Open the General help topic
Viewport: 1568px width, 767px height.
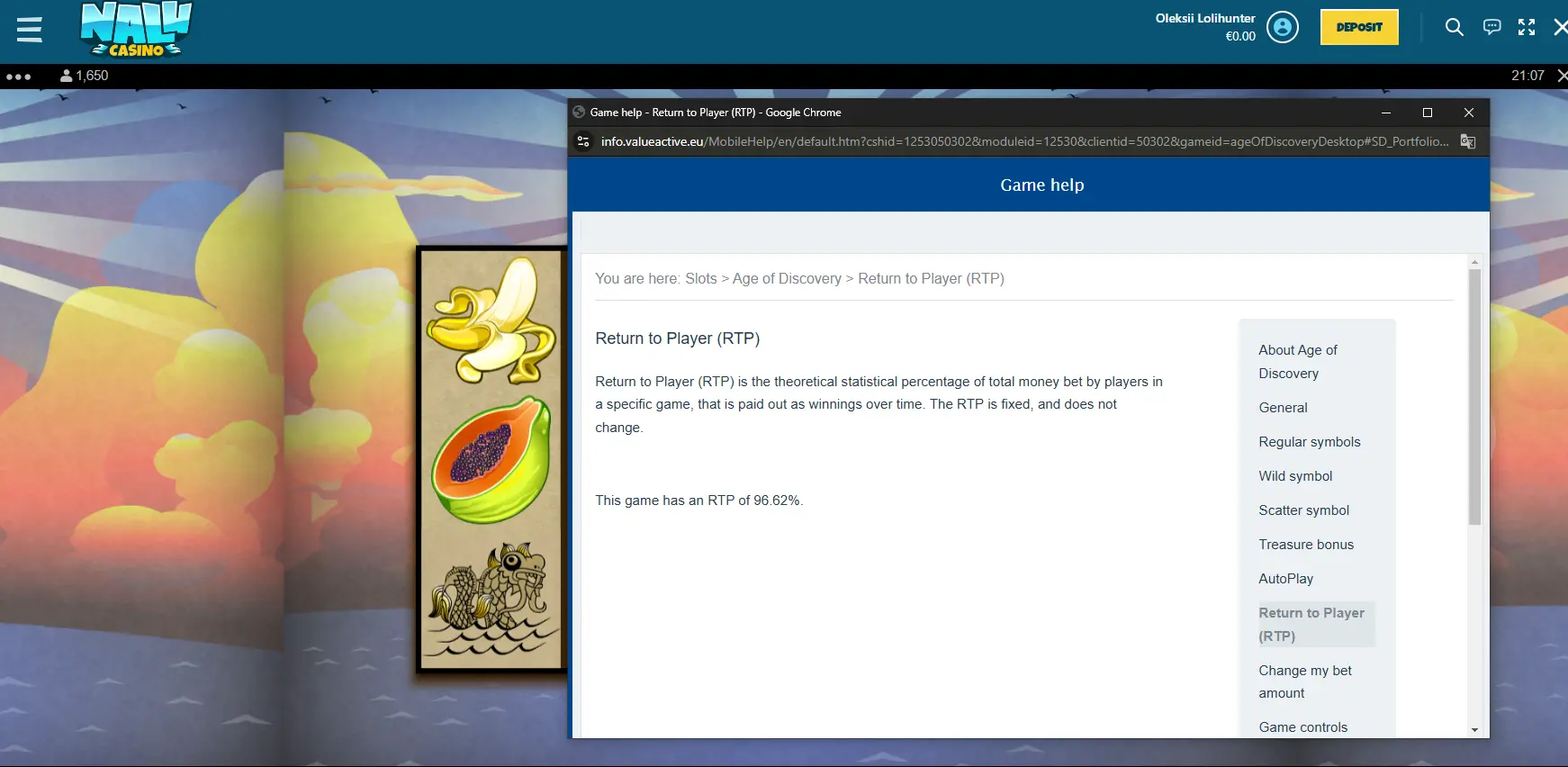1283,408
